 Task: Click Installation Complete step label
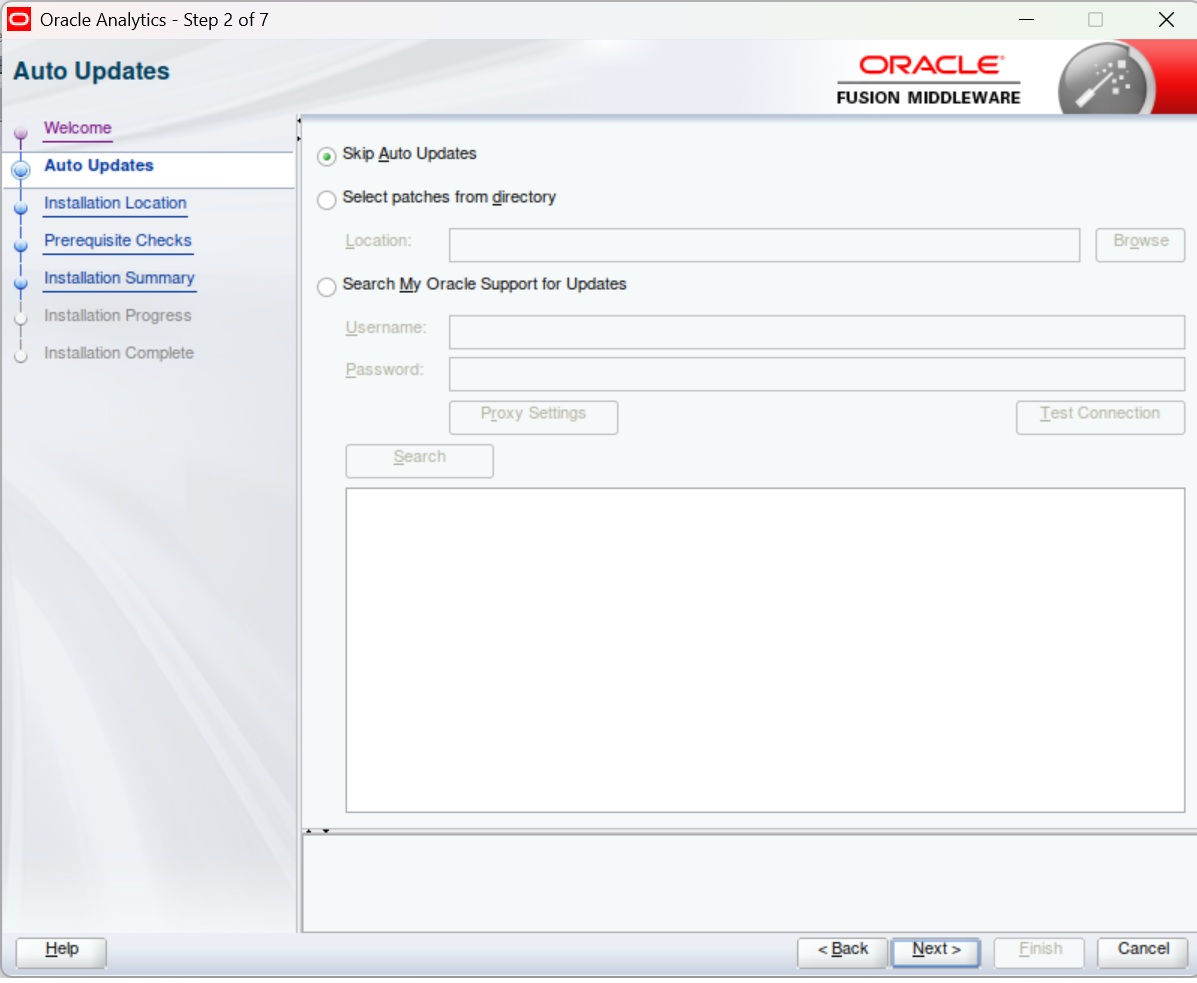coord(119,353)
